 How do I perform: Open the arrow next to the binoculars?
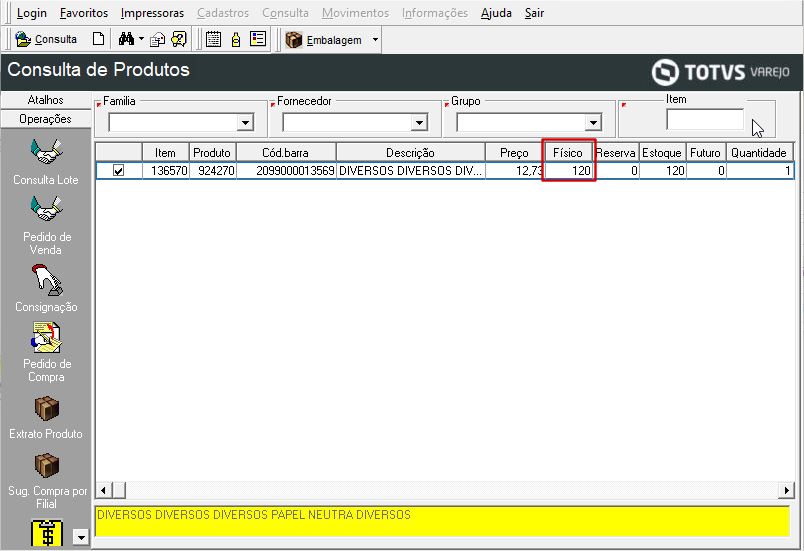coord(142,39)
